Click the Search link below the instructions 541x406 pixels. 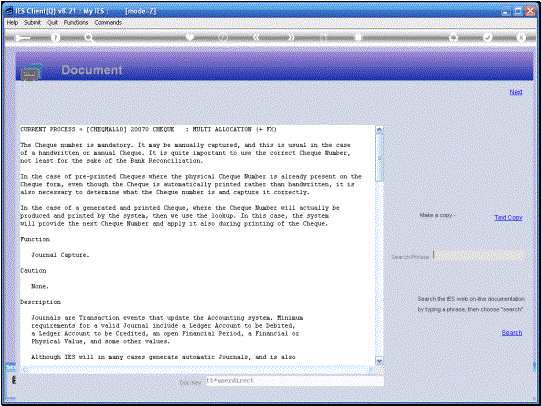pyautogui.click(x=512, y=333)
